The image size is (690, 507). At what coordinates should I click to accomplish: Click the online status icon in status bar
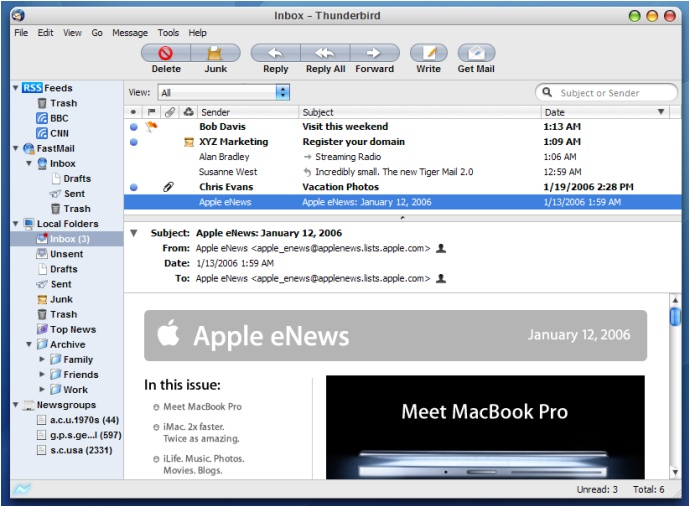point(22,489)
